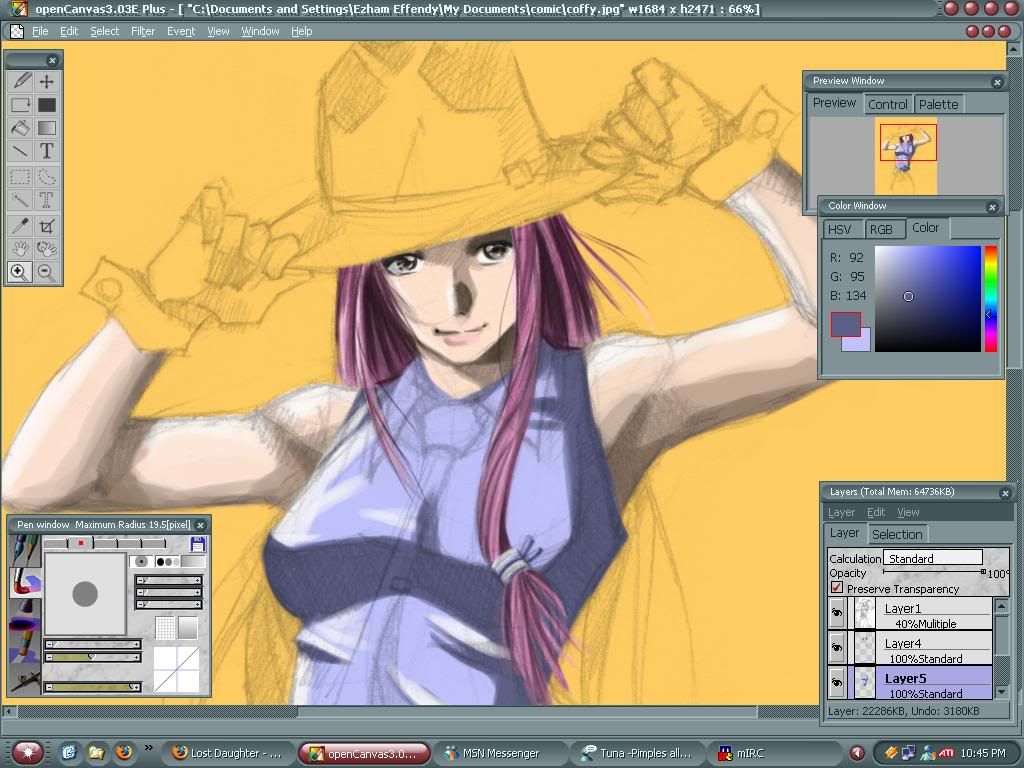The height and width of the screenshot is (768, 1024).
Task: Open the Layer menu in the Layers panel
Action: pos(841,512)
